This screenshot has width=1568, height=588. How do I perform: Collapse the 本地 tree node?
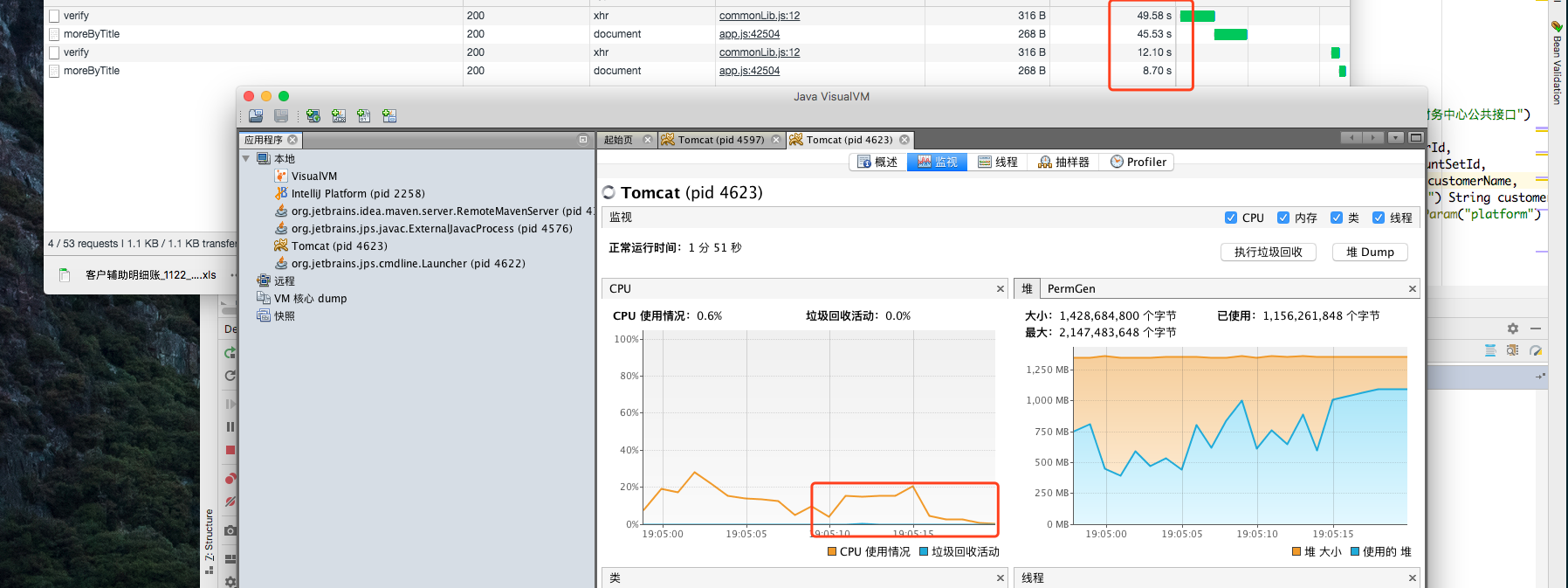coord(246,159)
